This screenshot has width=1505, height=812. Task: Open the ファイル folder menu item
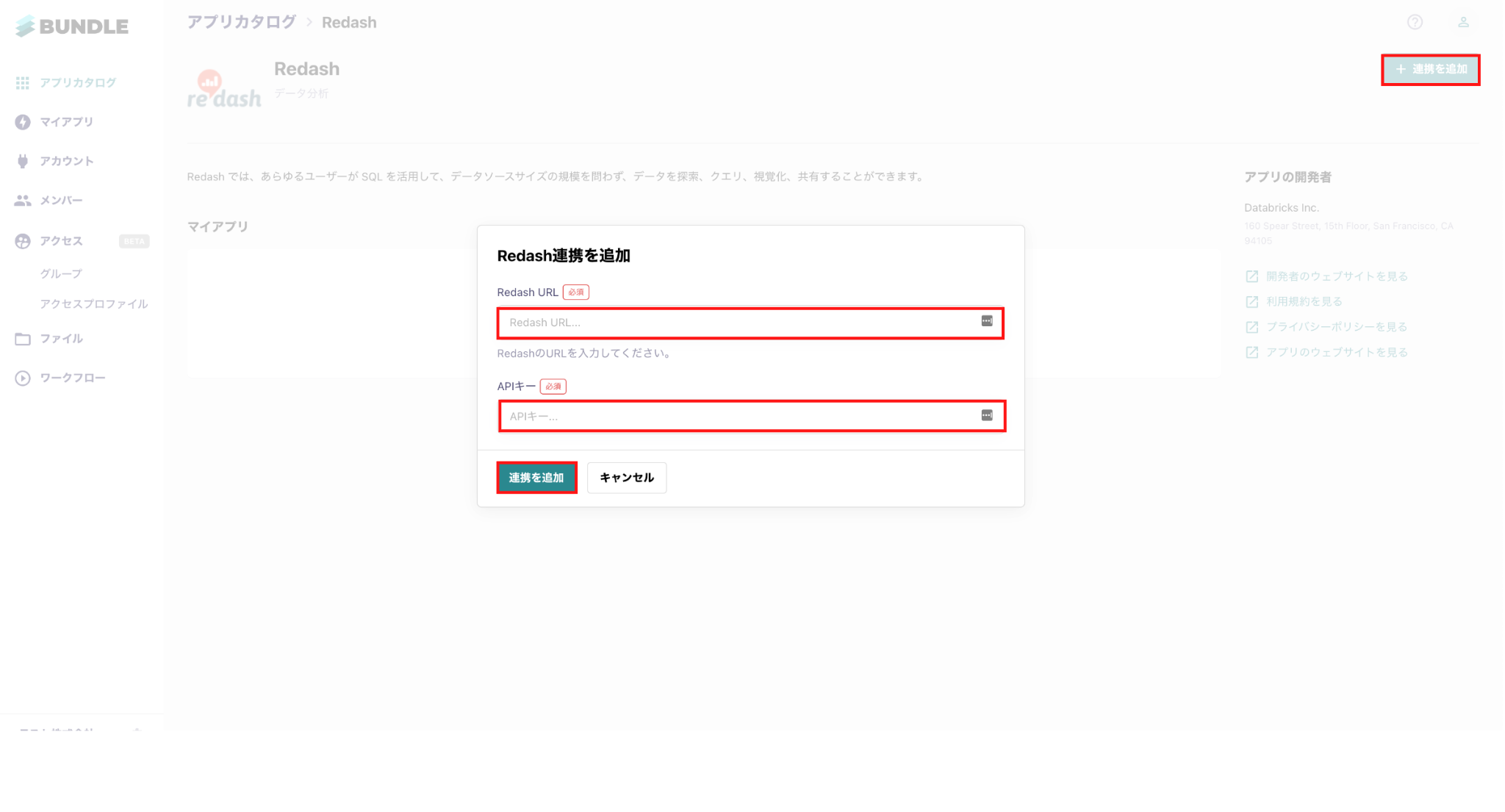pyautogui.click(x=61, y=339)
